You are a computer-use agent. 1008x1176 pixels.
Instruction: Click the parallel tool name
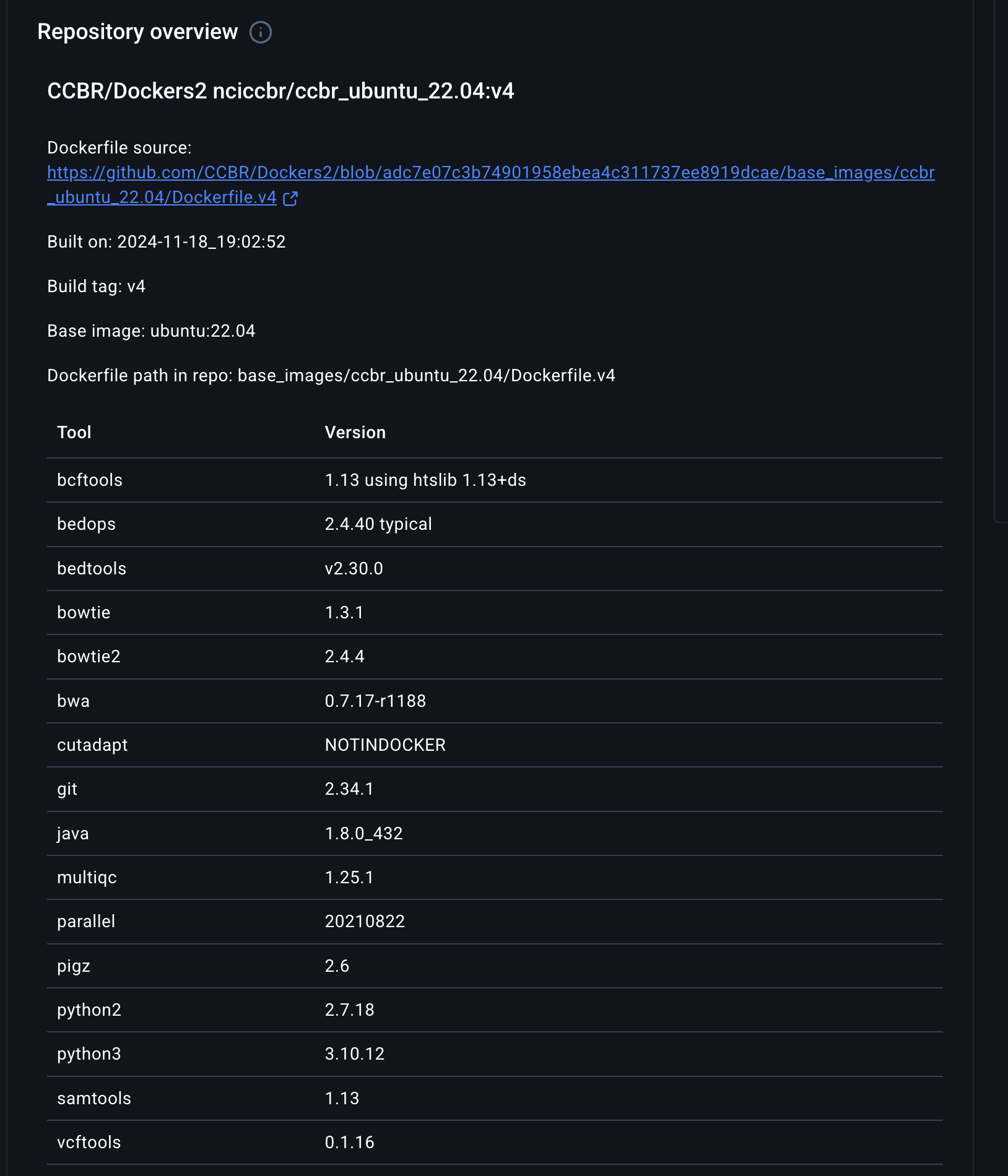click(x=86, y=921)
